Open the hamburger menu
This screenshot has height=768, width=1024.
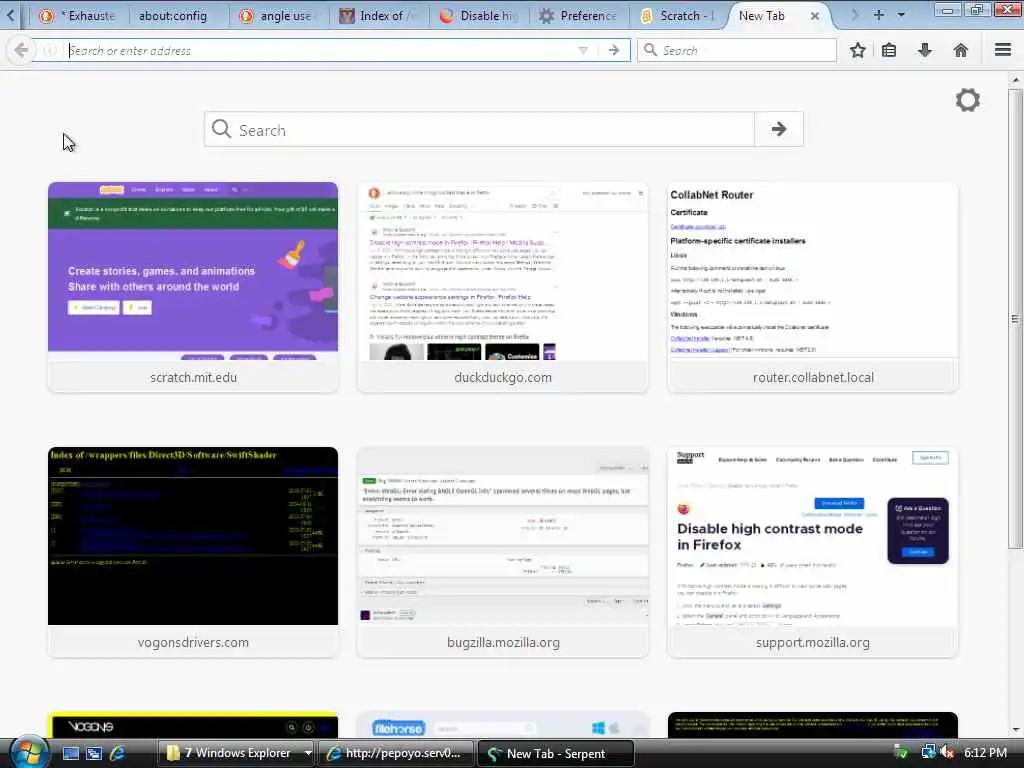(x=1003, y=50)
